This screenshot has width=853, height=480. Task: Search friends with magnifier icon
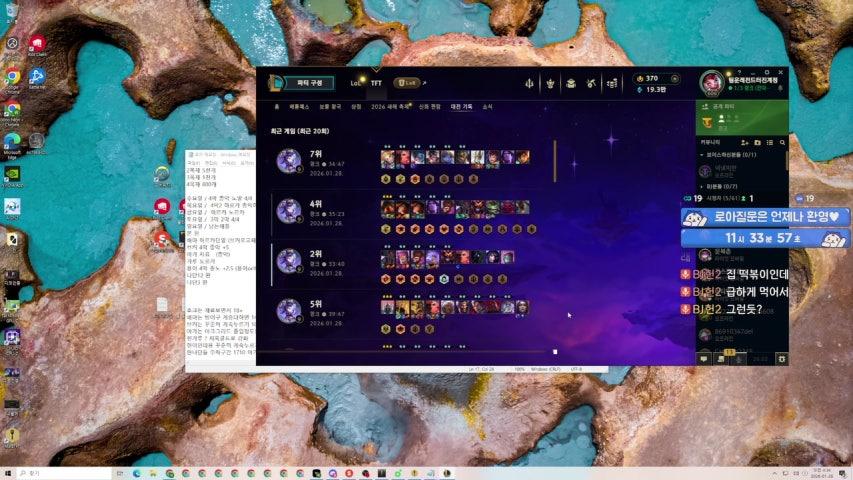pos(783,142)
